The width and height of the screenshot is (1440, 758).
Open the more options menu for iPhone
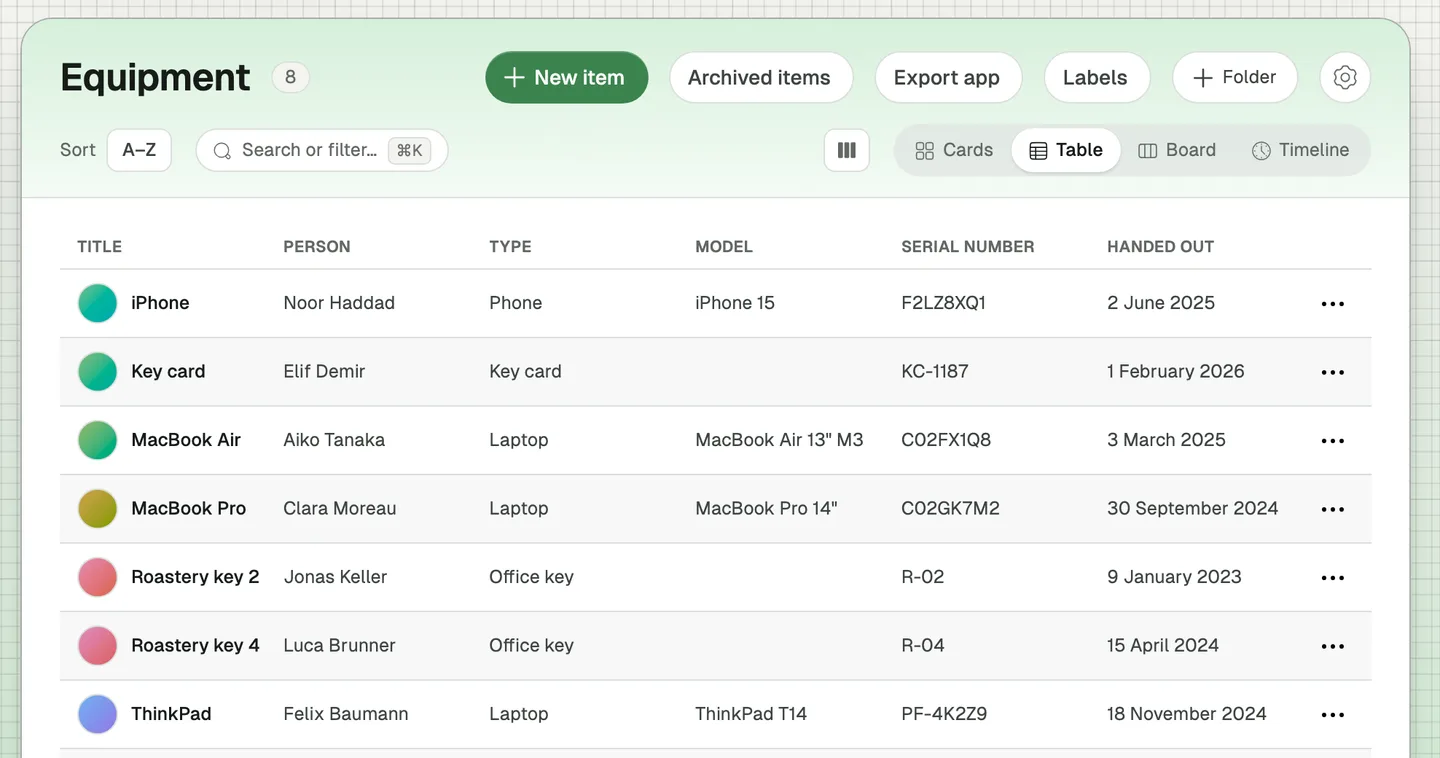(x=1333, y=304)
